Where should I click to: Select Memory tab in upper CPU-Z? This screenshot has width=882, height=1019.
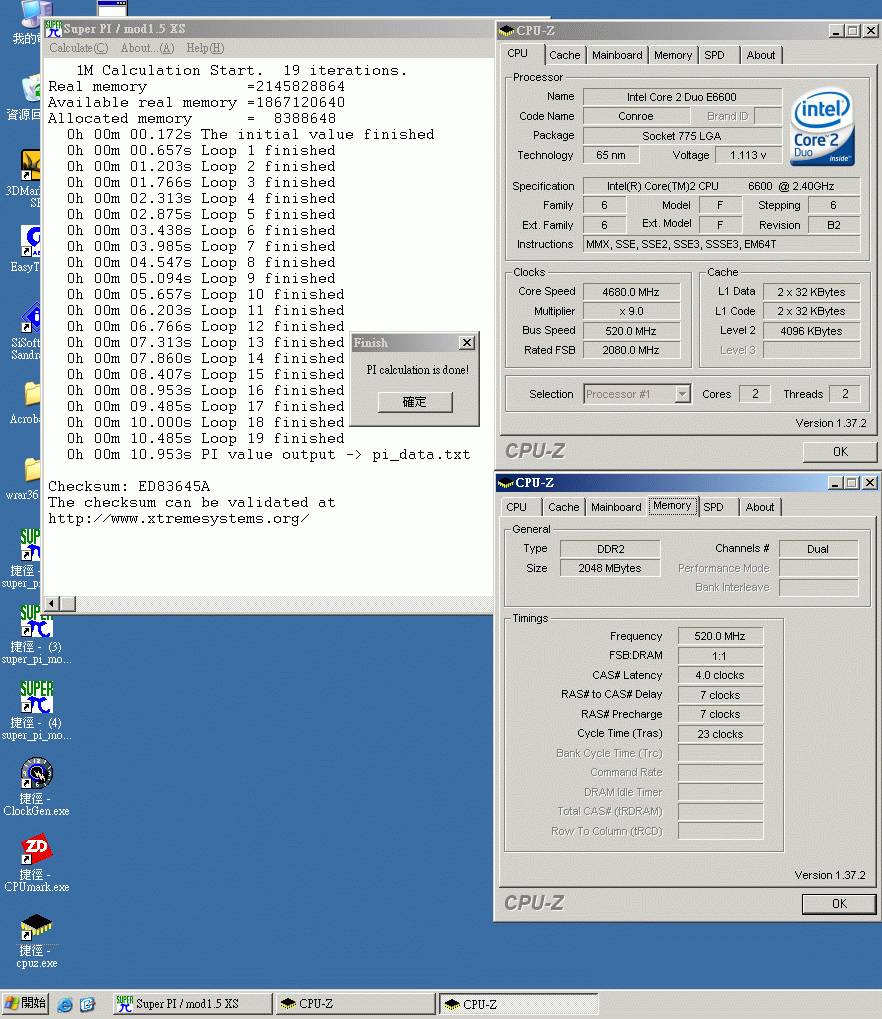(673, 55)
